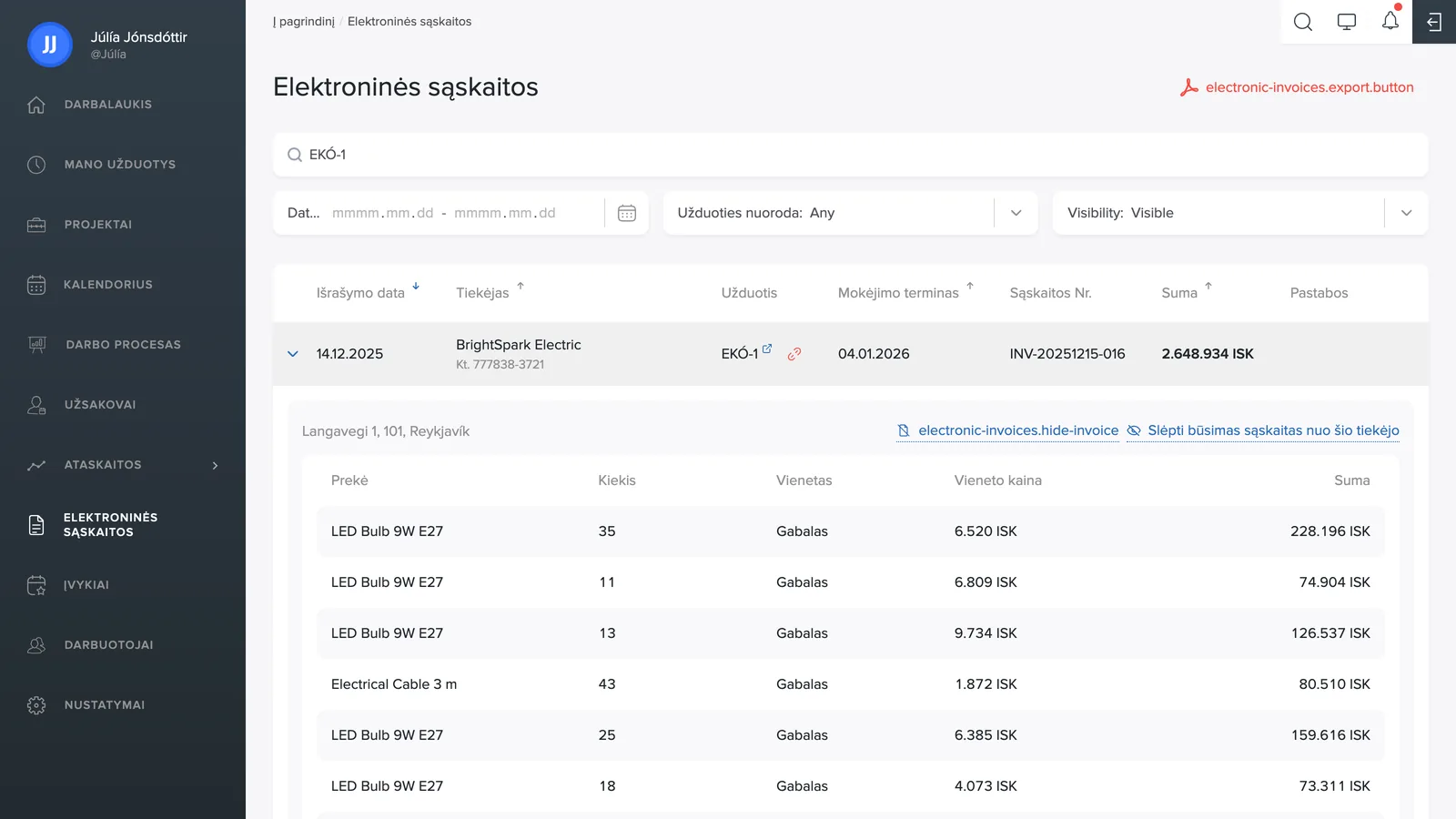Open Projektai menu item
The image size is (1456, 819).
coord(98,225)
